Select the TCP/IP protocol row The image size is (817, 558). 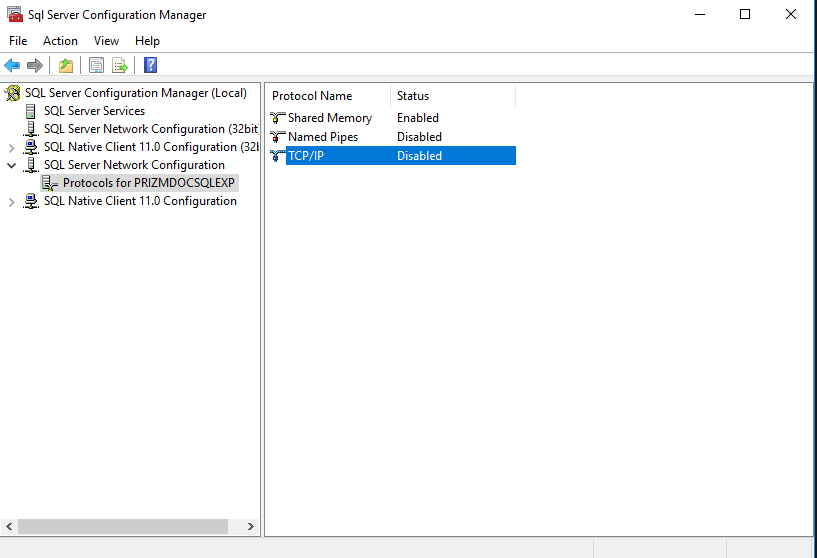393,155
